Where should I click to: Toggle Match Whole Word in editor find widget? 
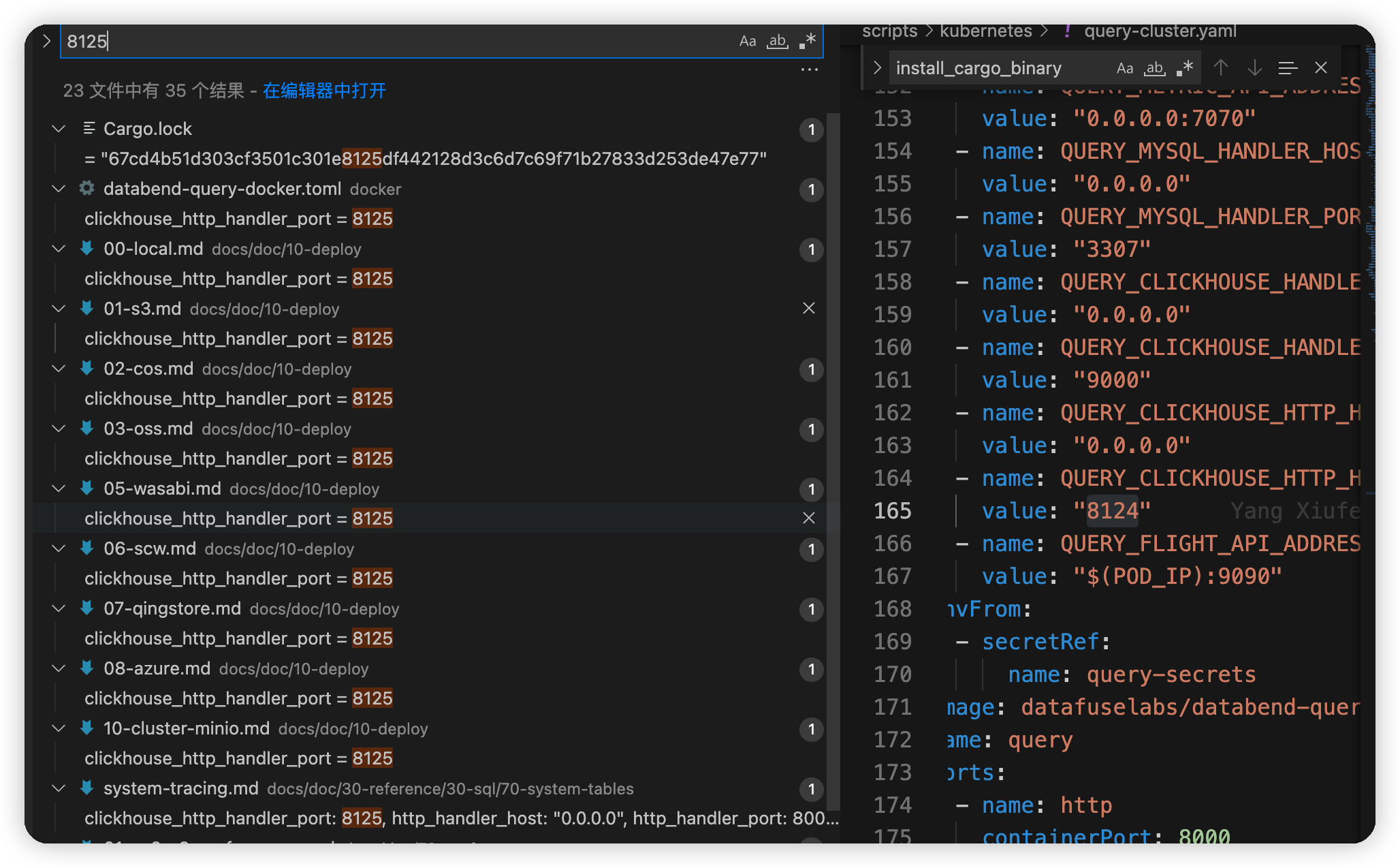coord(1154,68)
